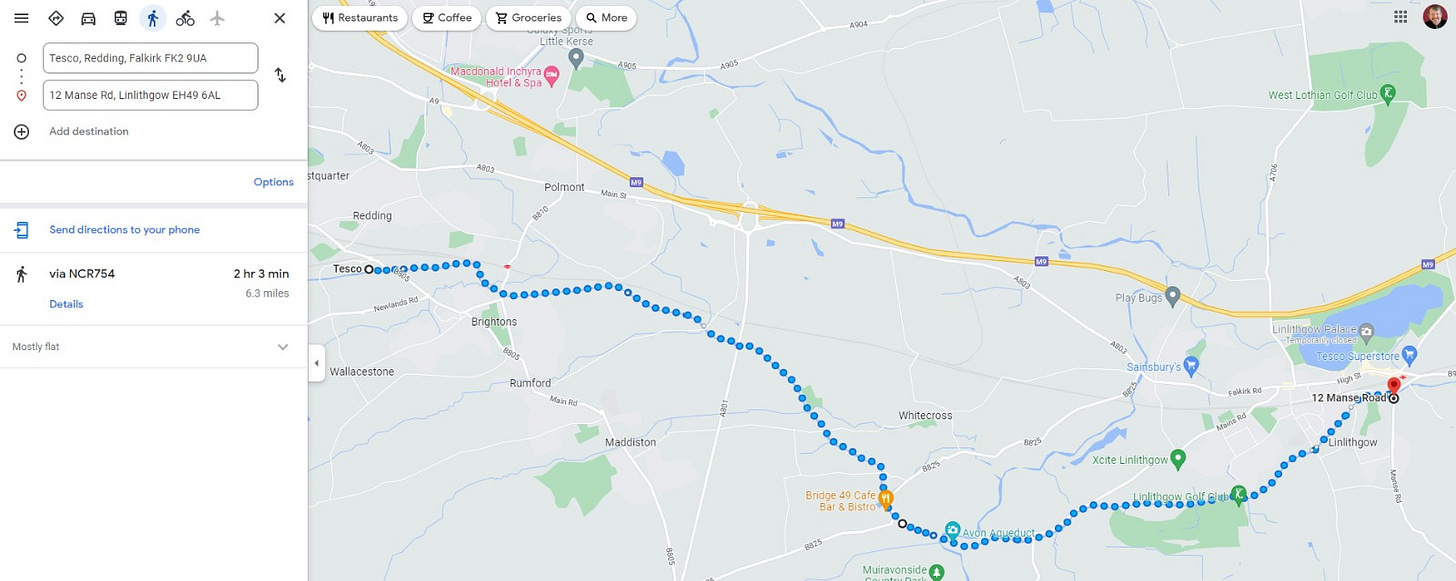Choose transit travel mode icon

120,18
